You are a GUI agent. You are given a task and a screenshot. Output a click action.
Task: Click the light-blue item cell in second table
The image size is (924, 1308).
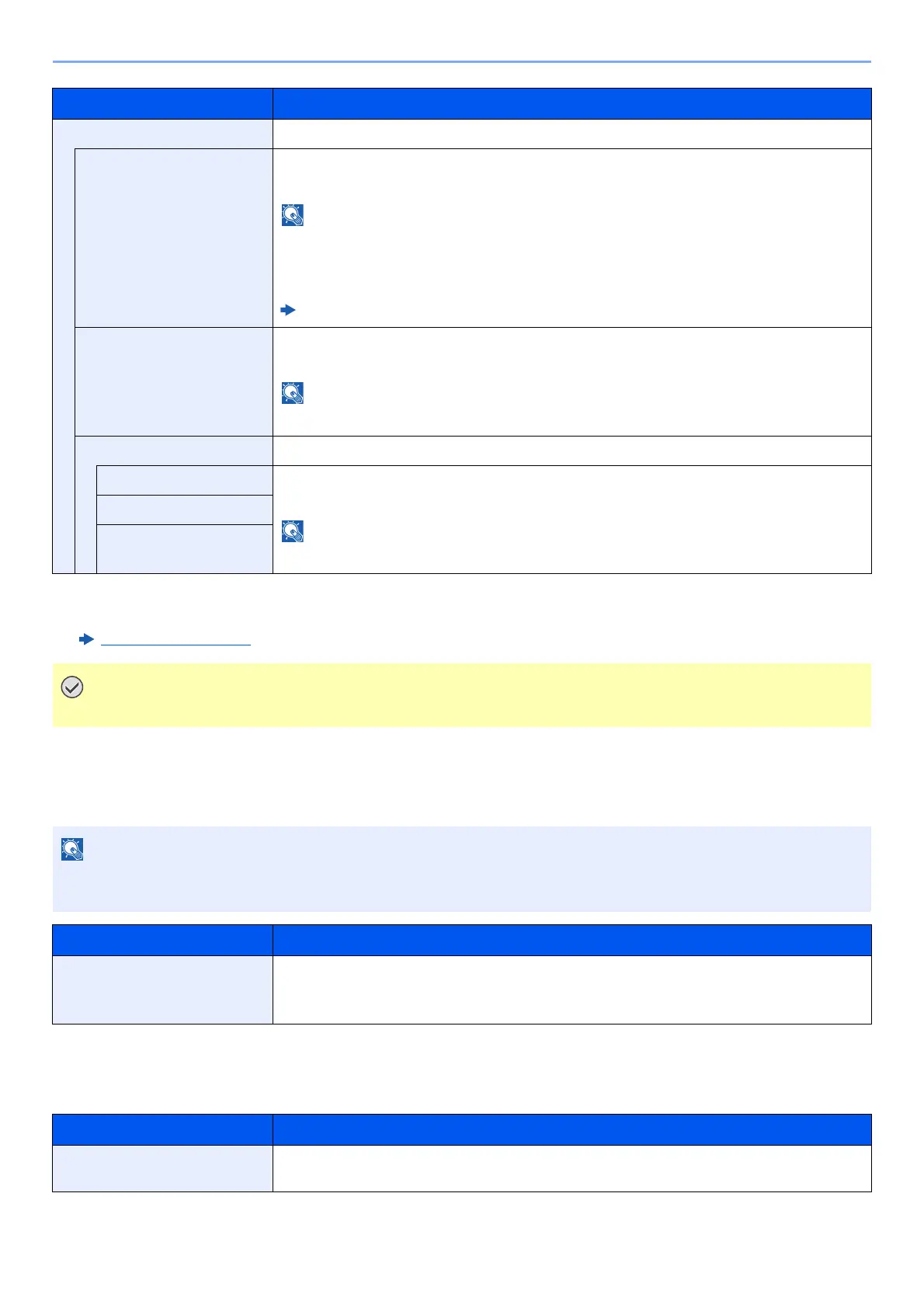[162, 990]
